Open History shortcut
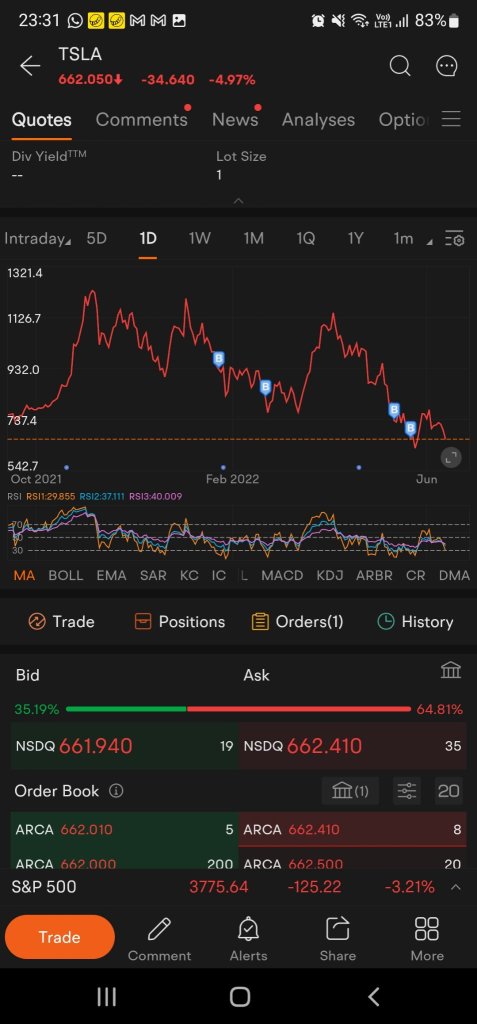Image resolution: width=477 pixels, height=1024 pixels. 416,622
